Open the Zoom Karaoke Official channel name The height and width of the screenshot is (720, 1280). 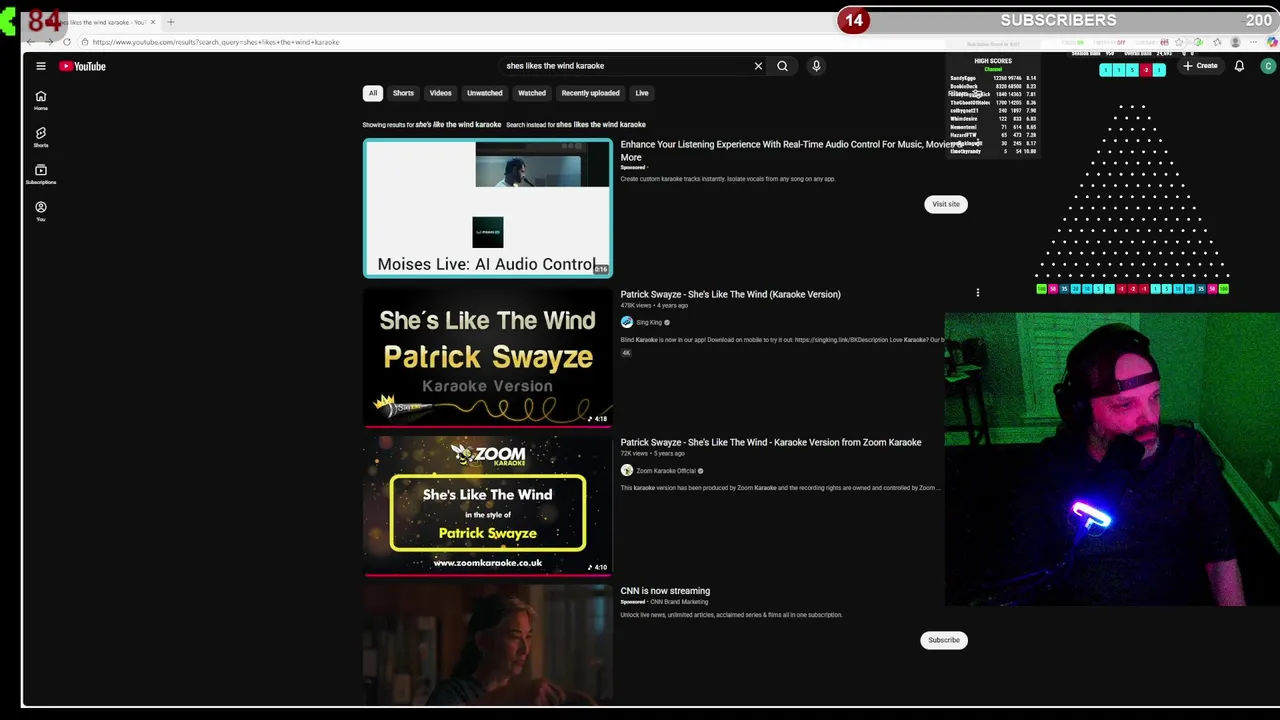pos(666,470)
